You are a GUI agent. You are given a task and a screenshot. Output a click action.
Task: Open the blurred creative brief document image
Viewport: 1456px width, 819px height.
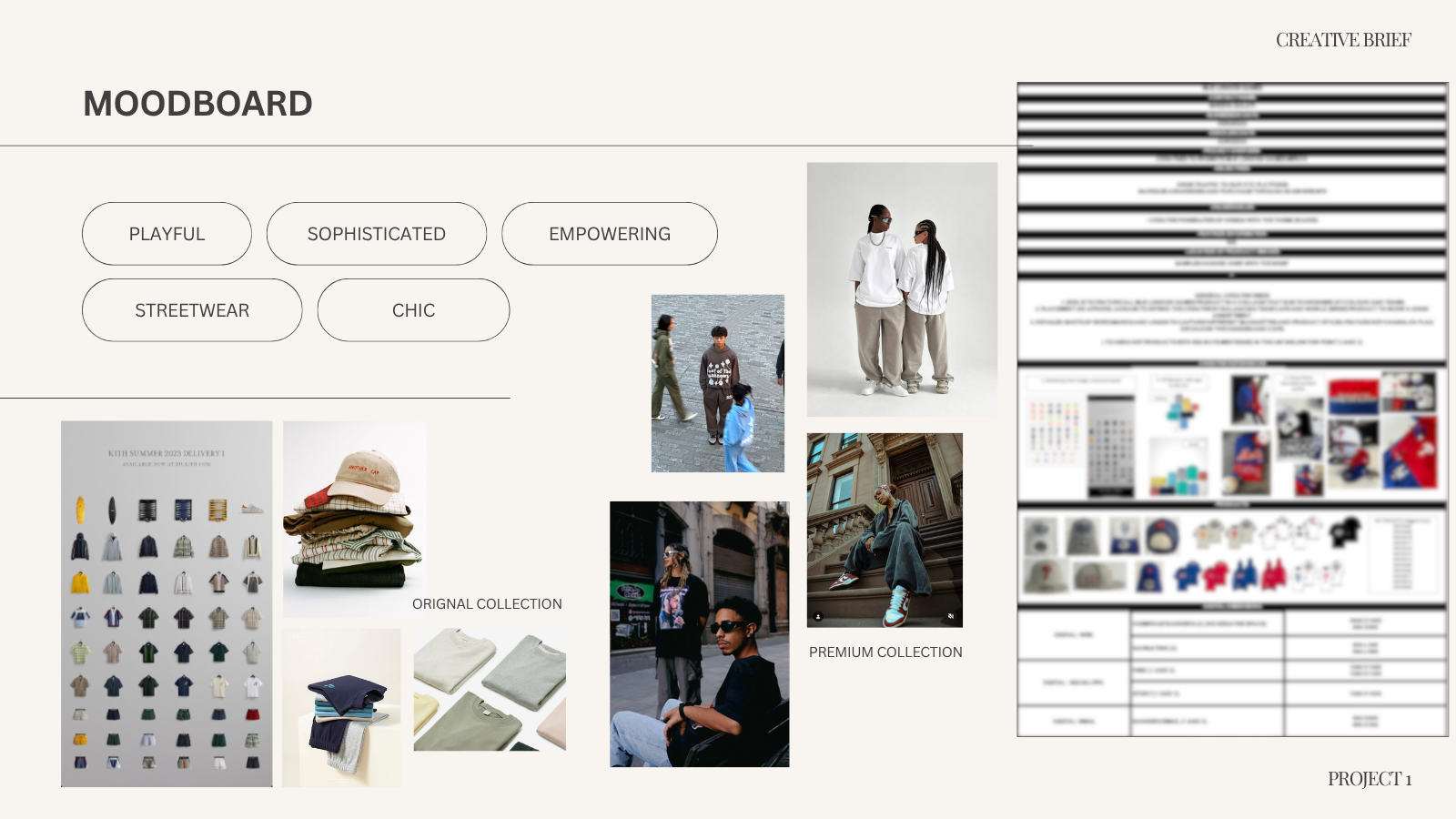(1232, 409)
